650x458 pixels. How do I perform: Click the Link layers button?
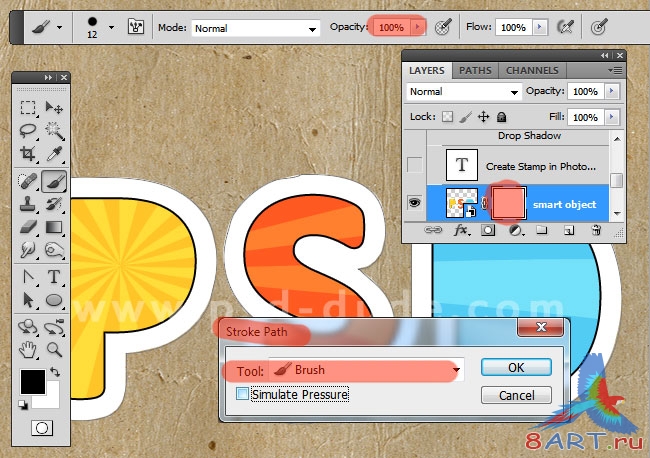click(x=433, y=230)
